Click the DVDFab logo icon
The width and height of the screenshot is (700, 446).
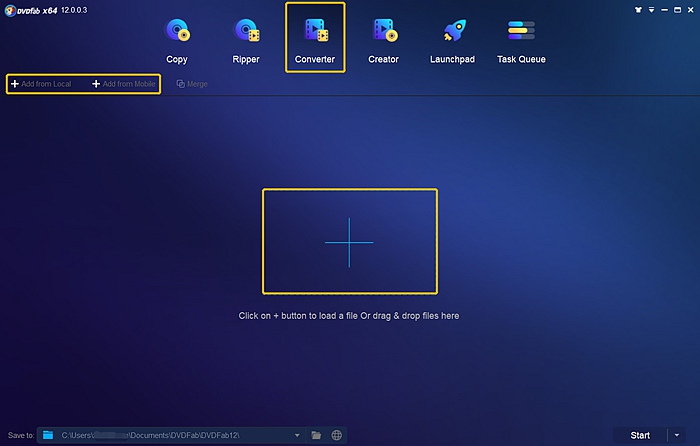[x=10, y=11]
